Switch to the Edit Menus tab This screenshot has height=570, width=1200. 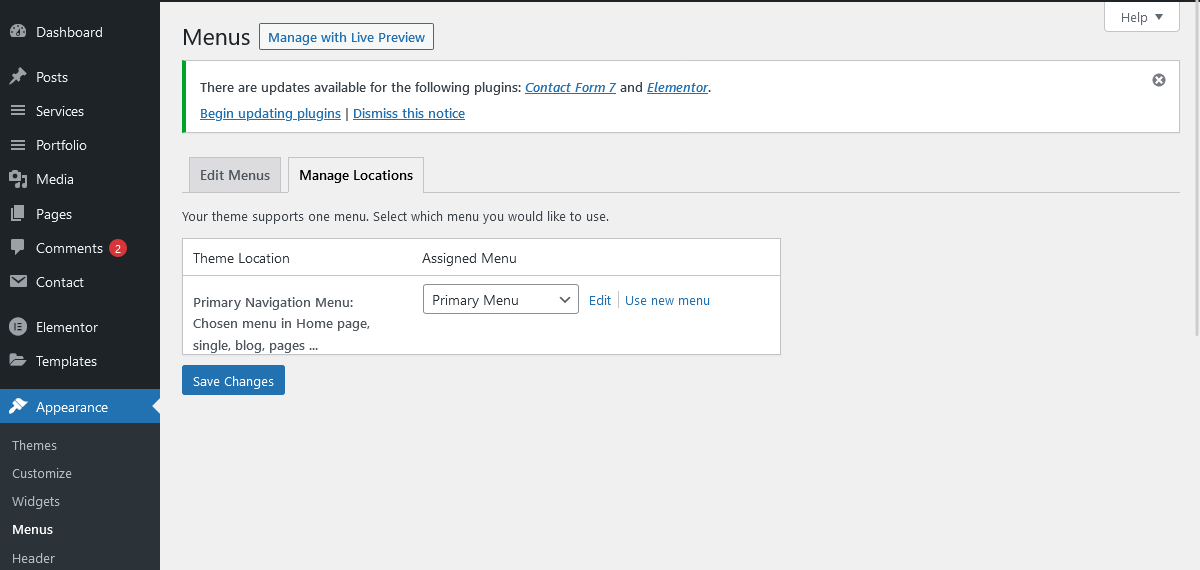pos(235,175)
